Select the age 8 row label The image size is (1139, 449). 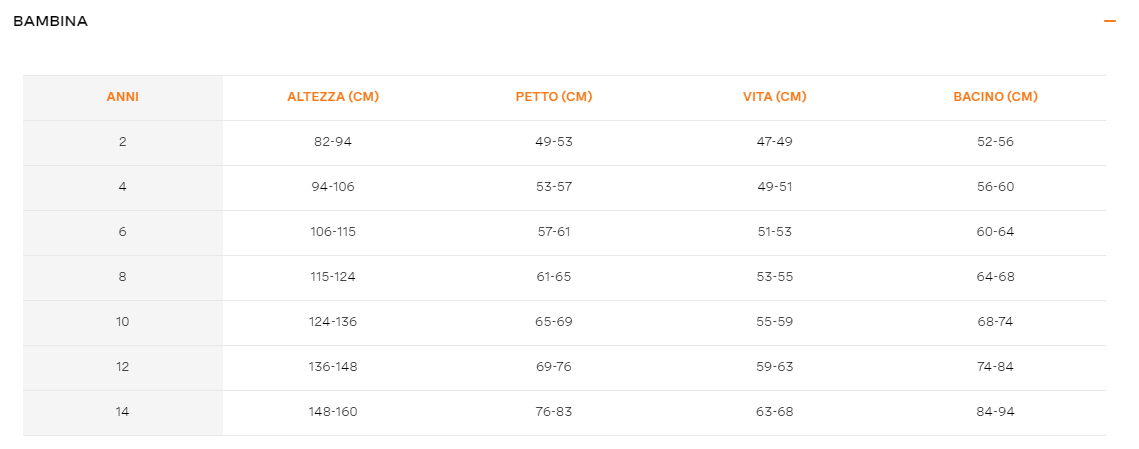click(x=123, y=277)
